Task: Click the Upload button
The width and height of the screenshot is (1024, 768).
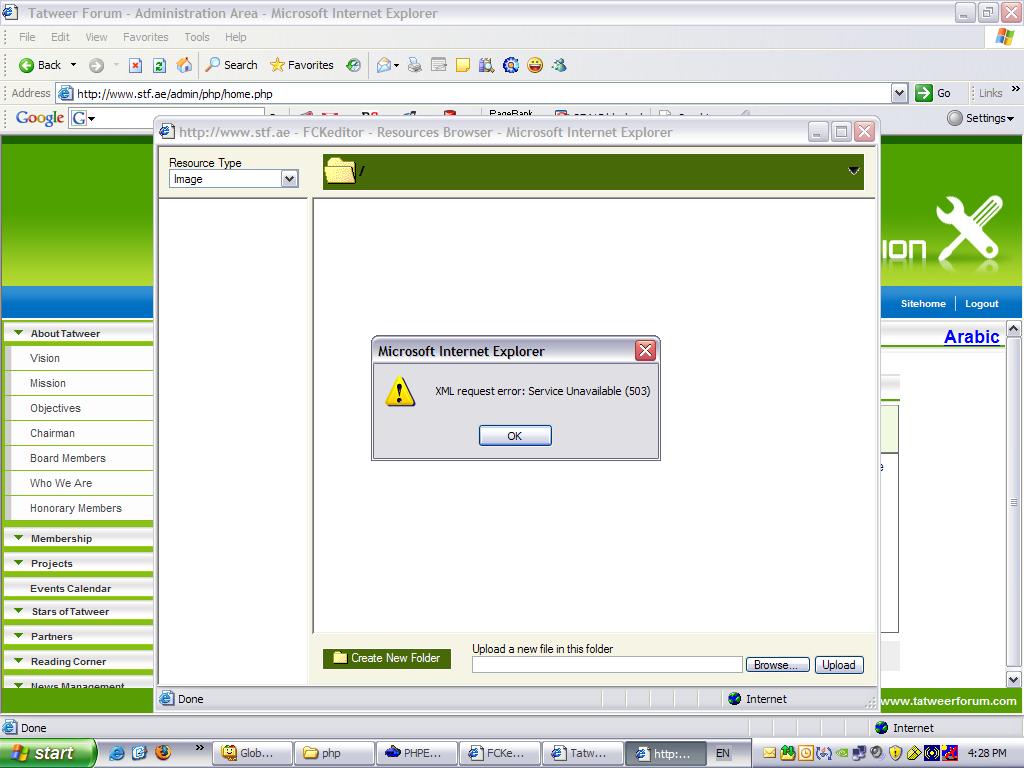Action: point(839,665)
